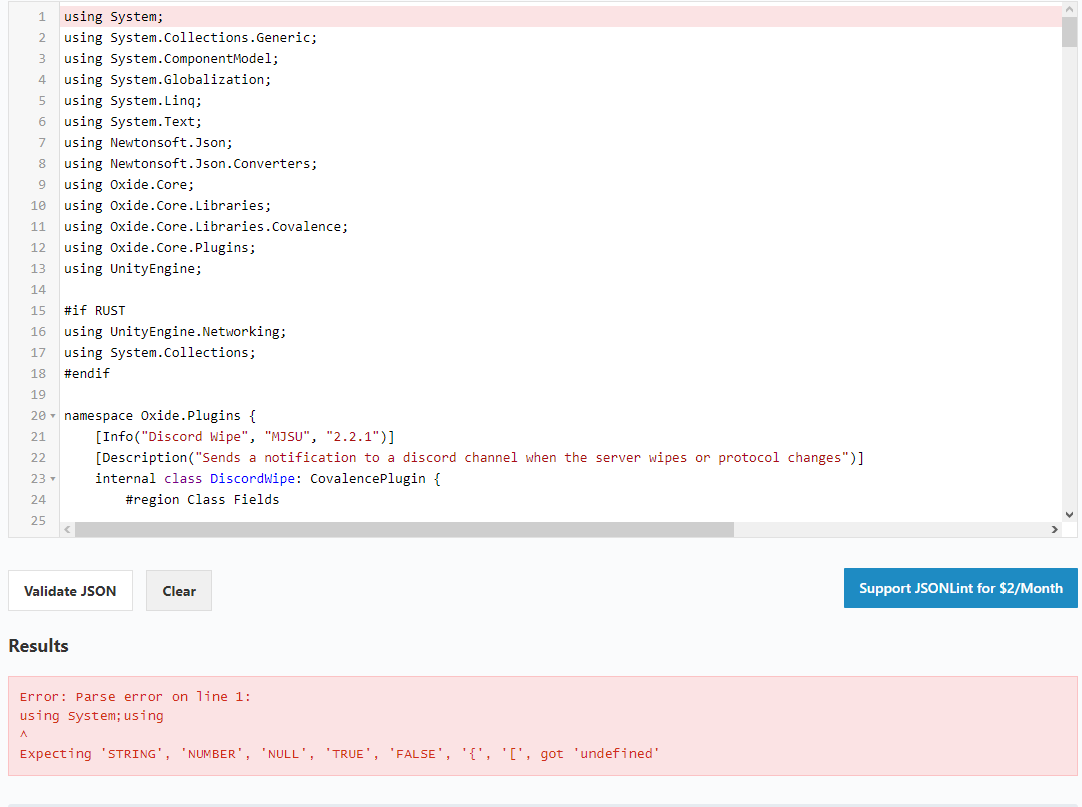Click 'CovalencePlugin' on line 23
Screen dimensions: 1082x807
click(x=368, y=478)
